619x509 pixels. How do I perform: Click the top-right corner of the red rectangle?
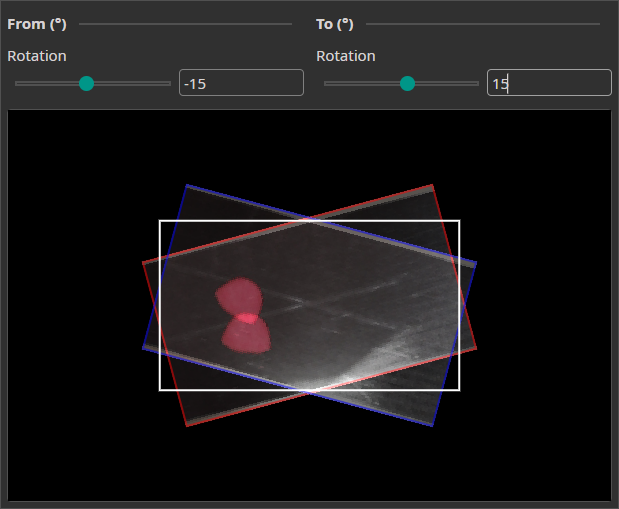(x=432, y=186)
